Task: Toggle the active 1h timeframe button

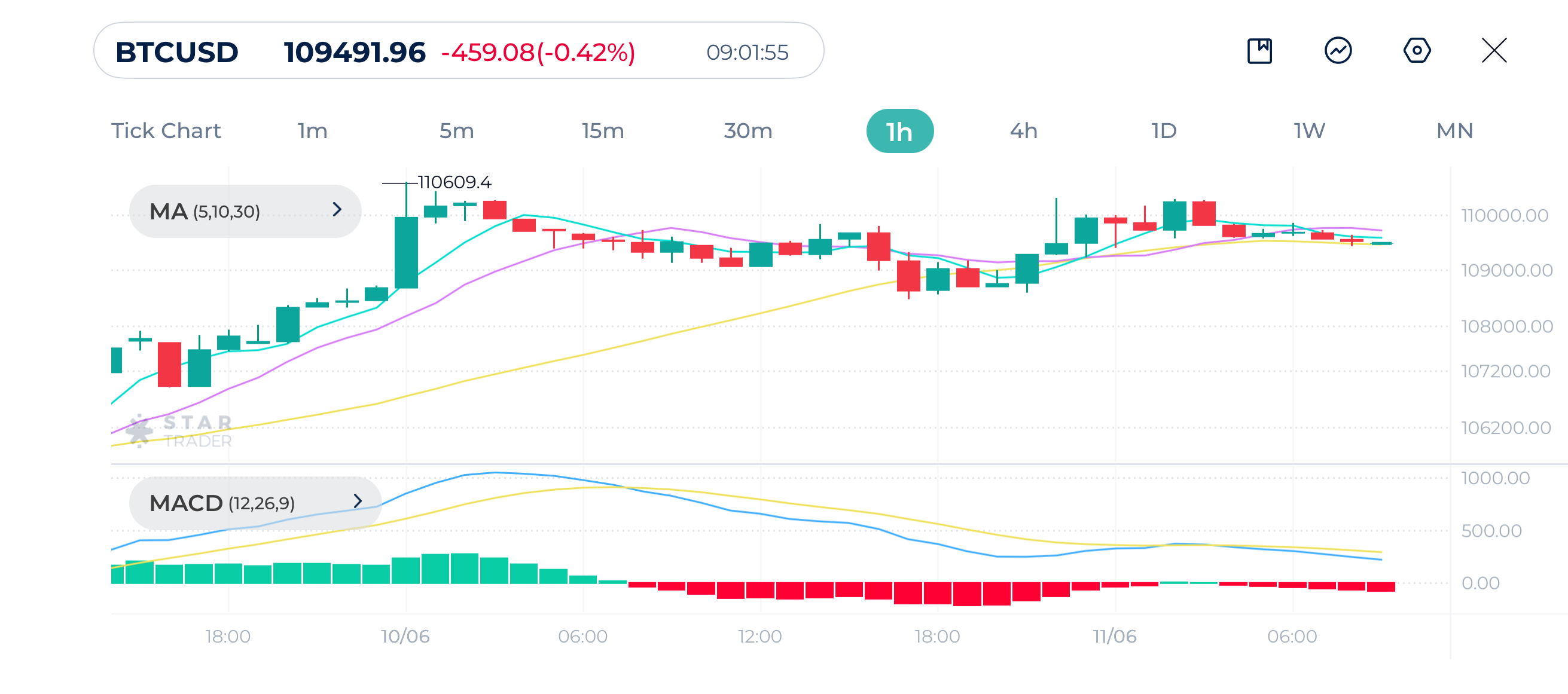Action: (x=899, y=130)
